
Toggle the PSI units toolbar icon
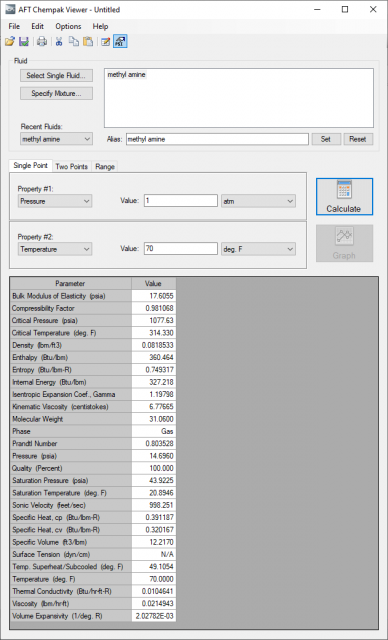point(120,41)
